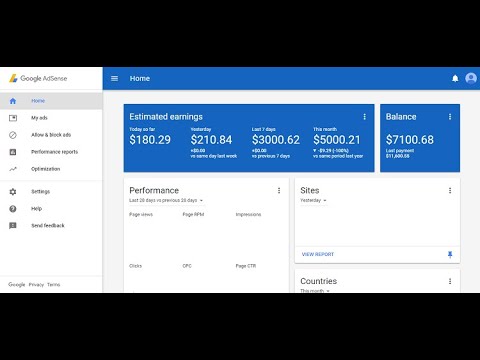Screen dimensions: 480x360
Task: Click the Allow & block ads icon
Action: coord(13,135)
